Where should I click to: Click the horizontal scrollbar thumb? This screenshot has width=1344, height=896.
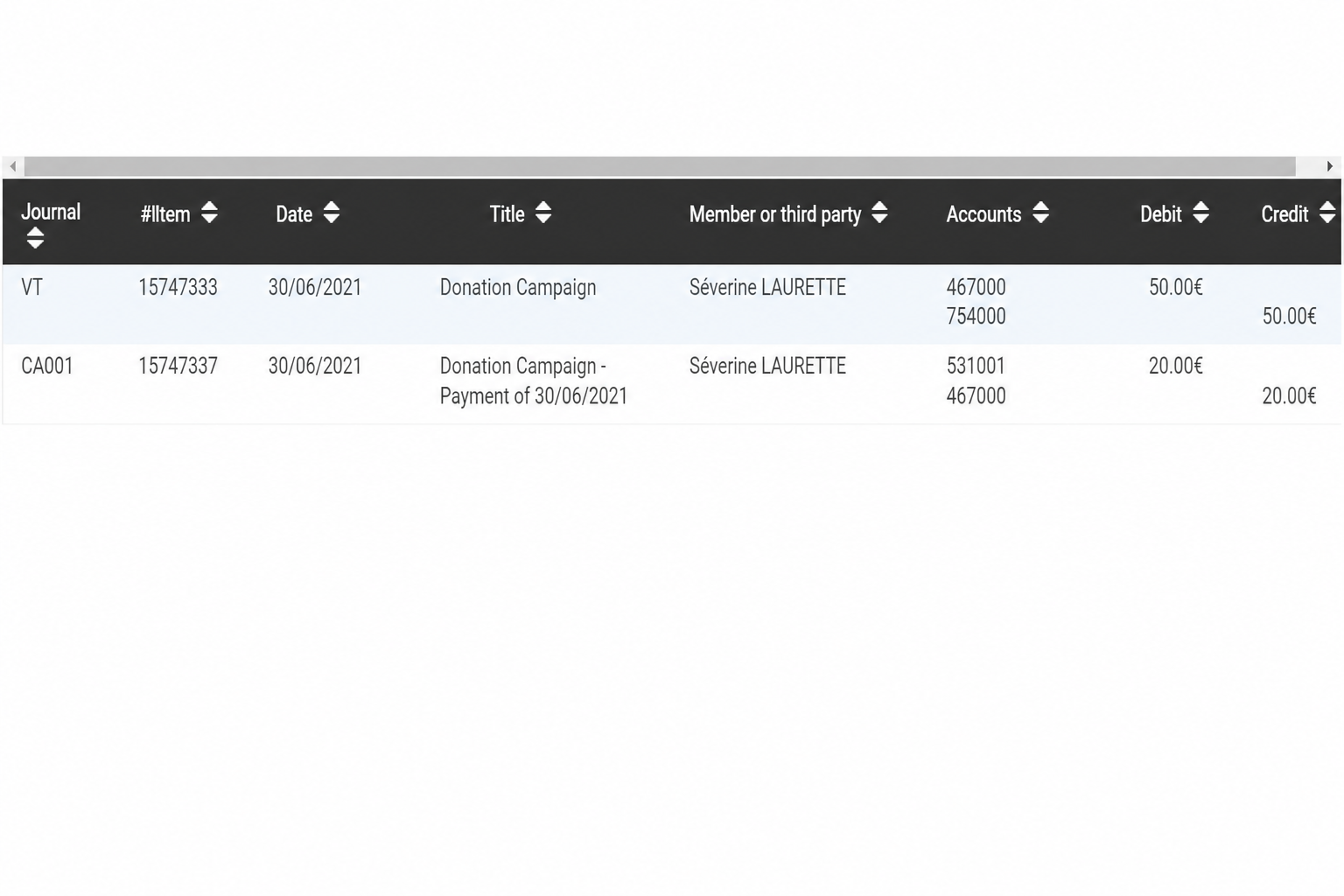pos(660,166)
